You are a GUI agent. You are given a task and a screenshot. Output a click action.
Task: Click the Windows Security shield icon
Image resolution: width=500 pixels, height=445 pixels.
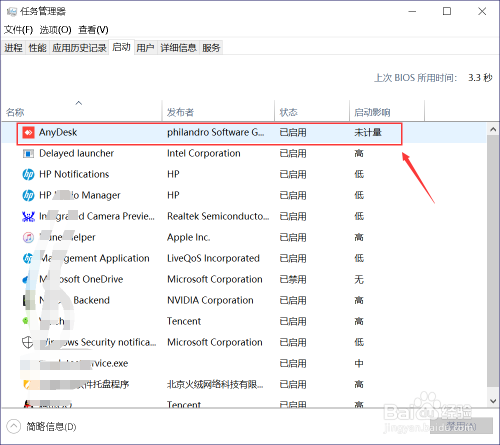[27, 342]
